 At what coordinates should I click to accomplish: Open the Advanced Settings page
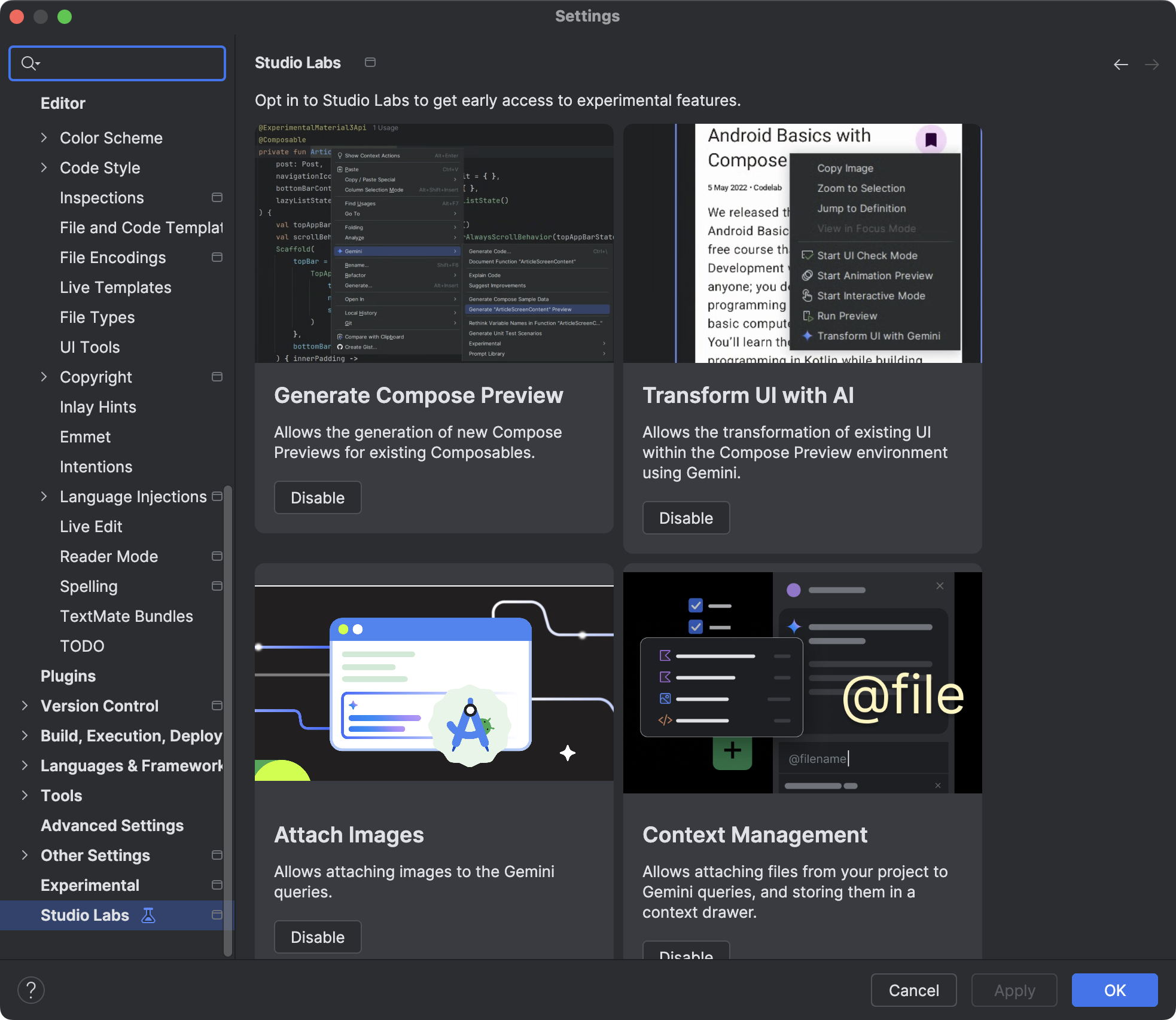[x=111, y=825]
